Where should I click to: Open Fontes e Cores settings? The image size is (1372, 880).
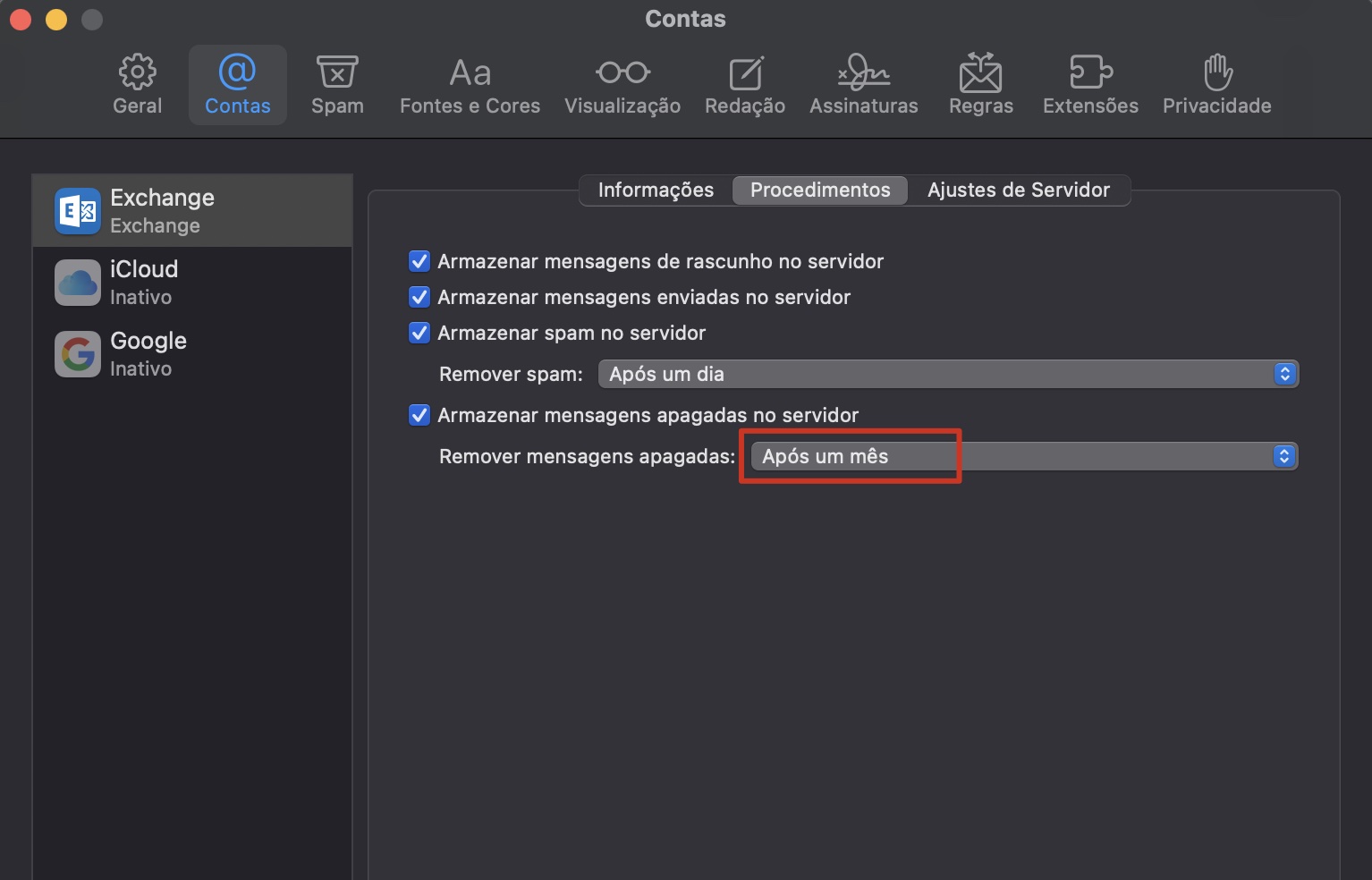pos(469,83)
